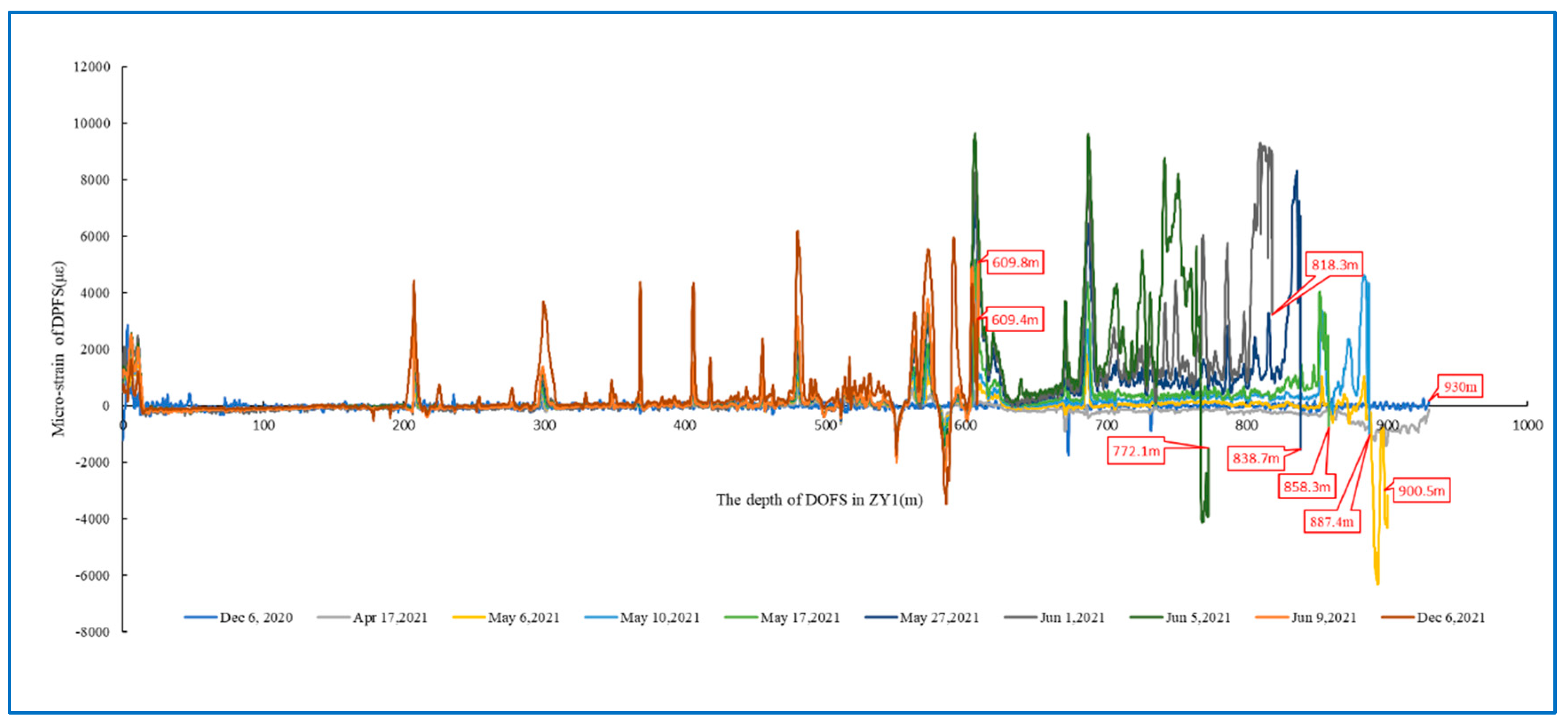Select the Dec 6,2021 legend entry
1568x723 pixels.
1450,618
